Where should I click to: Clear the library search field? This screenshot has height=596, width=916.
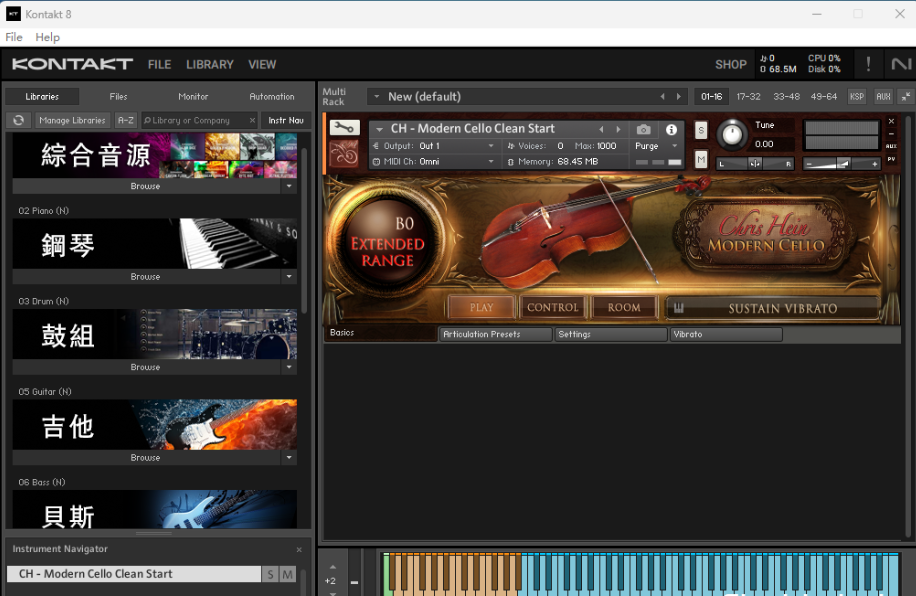251,120
